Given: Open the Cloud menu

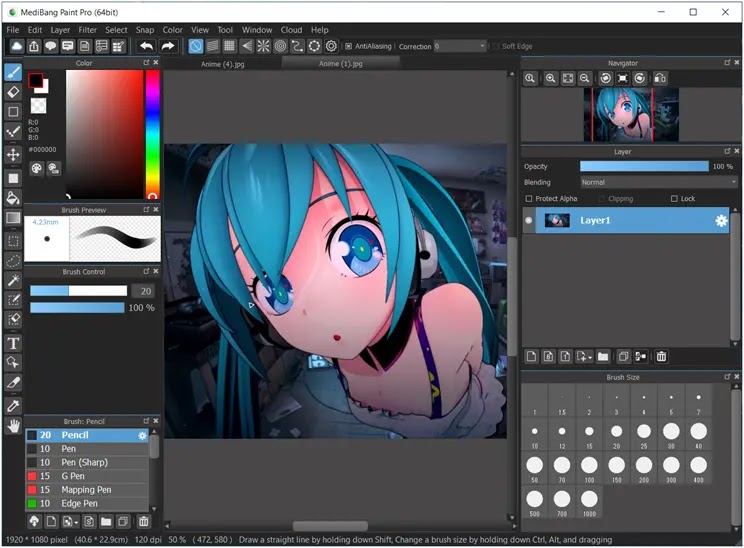Looking at the screenshot, I should [291, 30].
